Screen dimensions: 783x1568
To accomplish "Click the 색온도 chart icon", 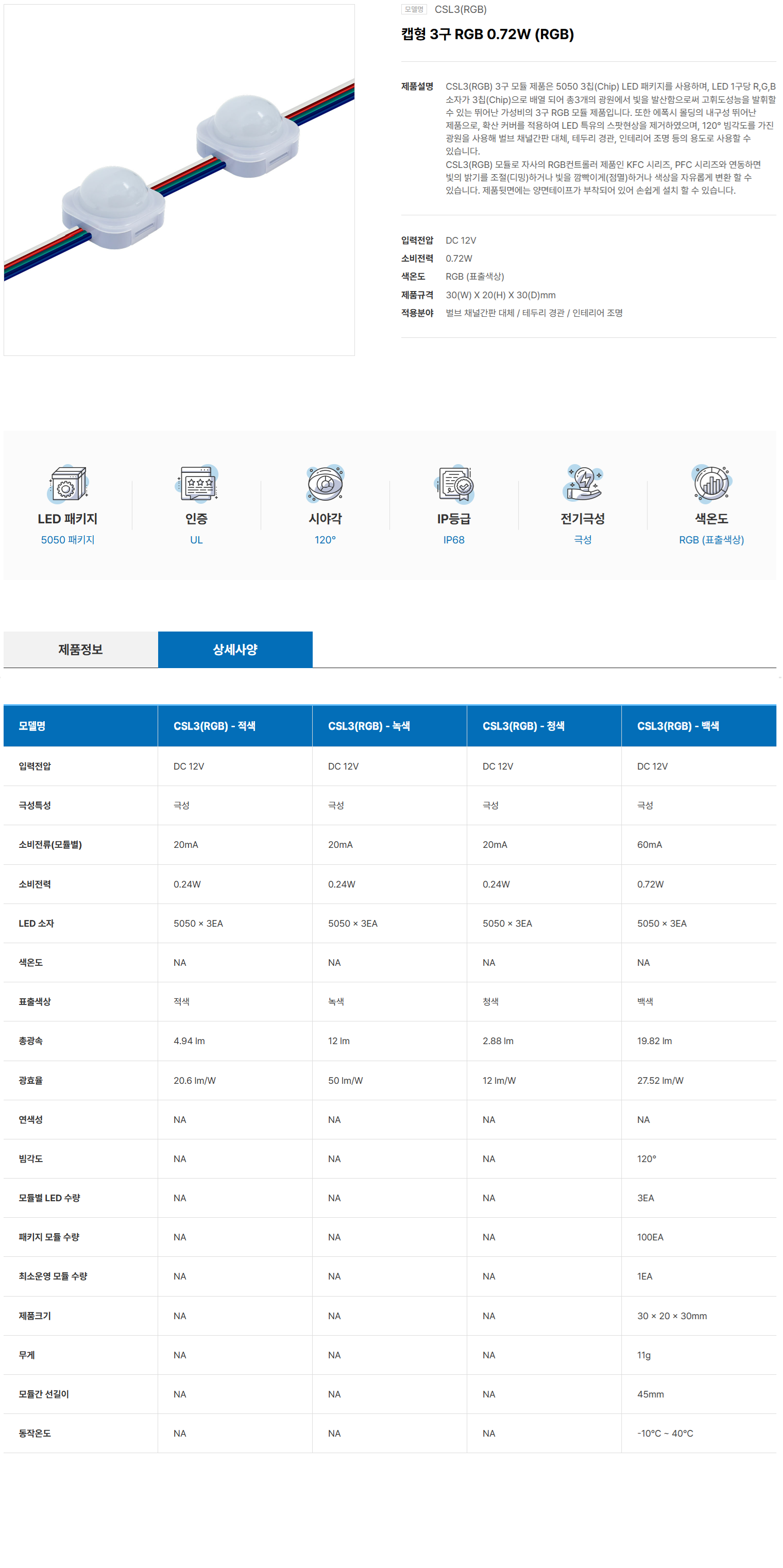I will point(711,484).
